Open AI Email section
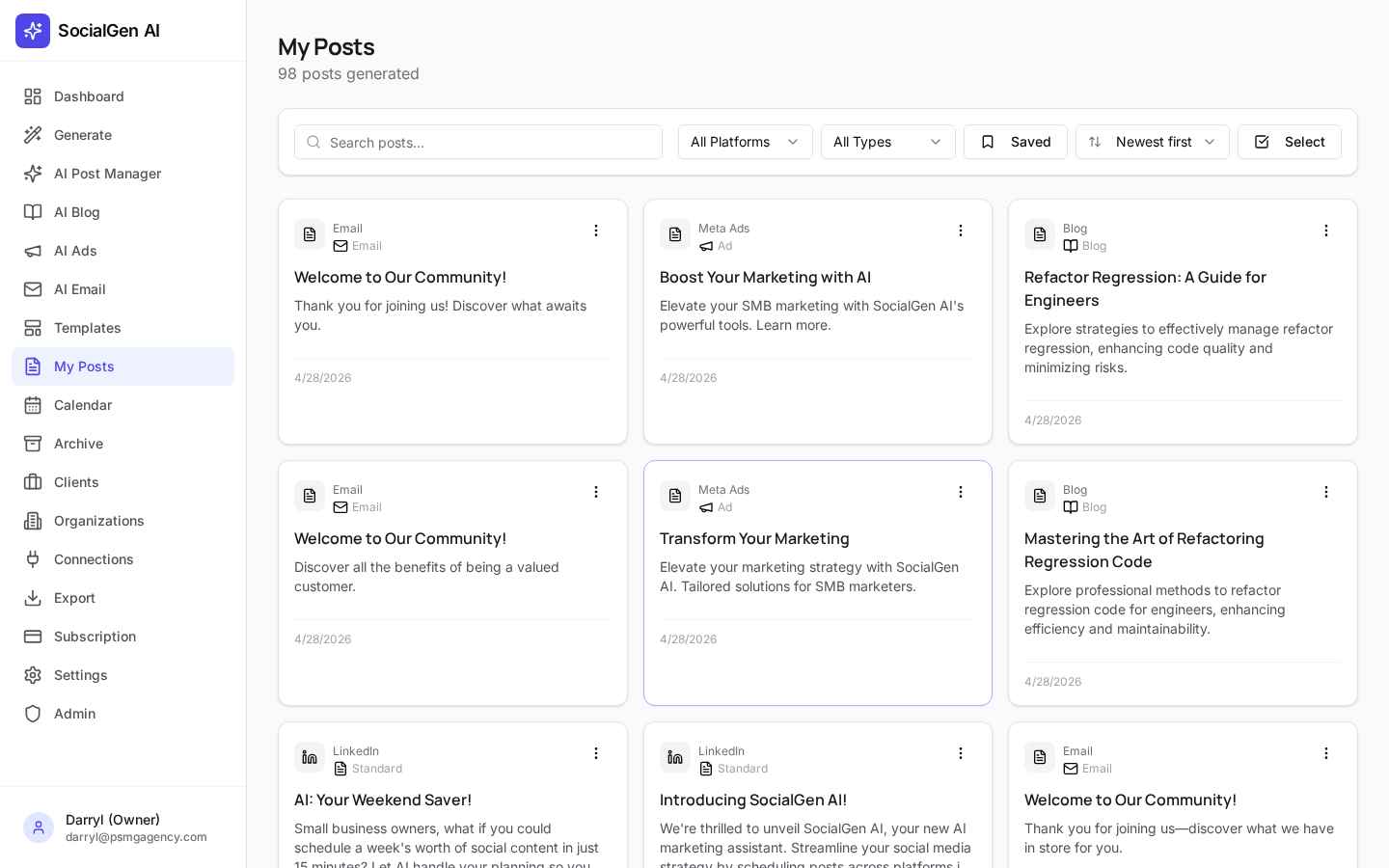The image size is (1389, 868). 123,289
